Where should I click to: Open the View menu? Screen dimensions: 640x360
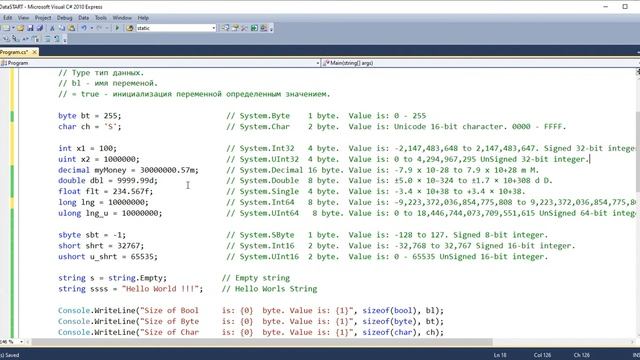[23, 18]
